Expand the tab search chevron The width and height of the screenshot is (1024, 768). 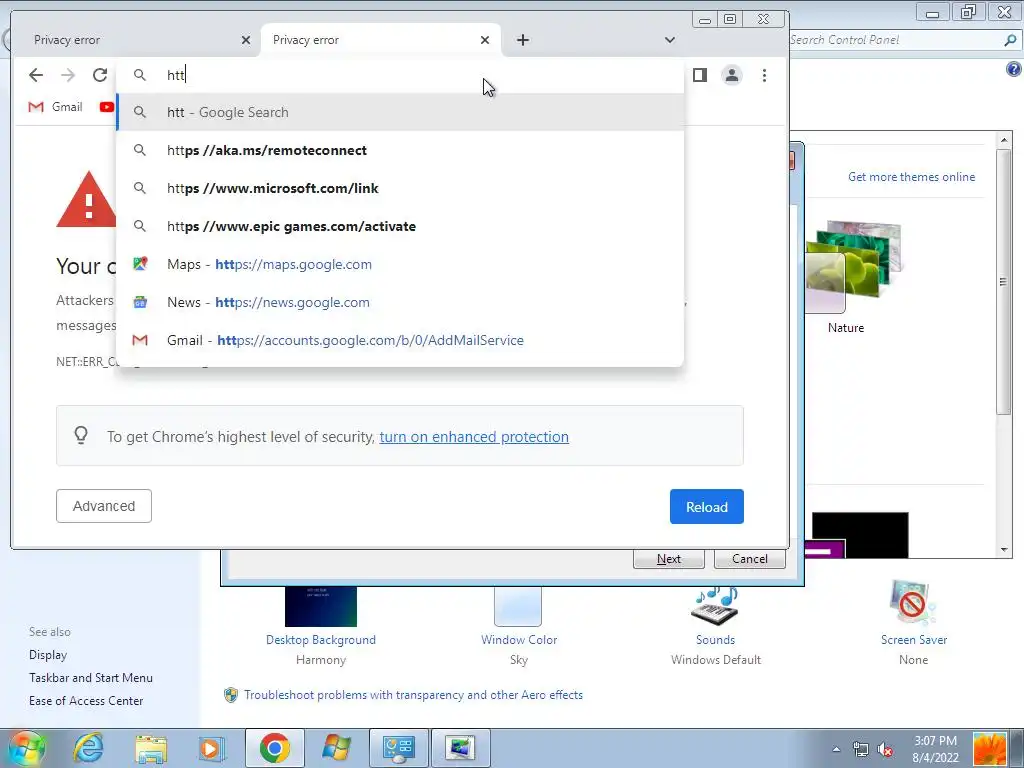(669, 40)
